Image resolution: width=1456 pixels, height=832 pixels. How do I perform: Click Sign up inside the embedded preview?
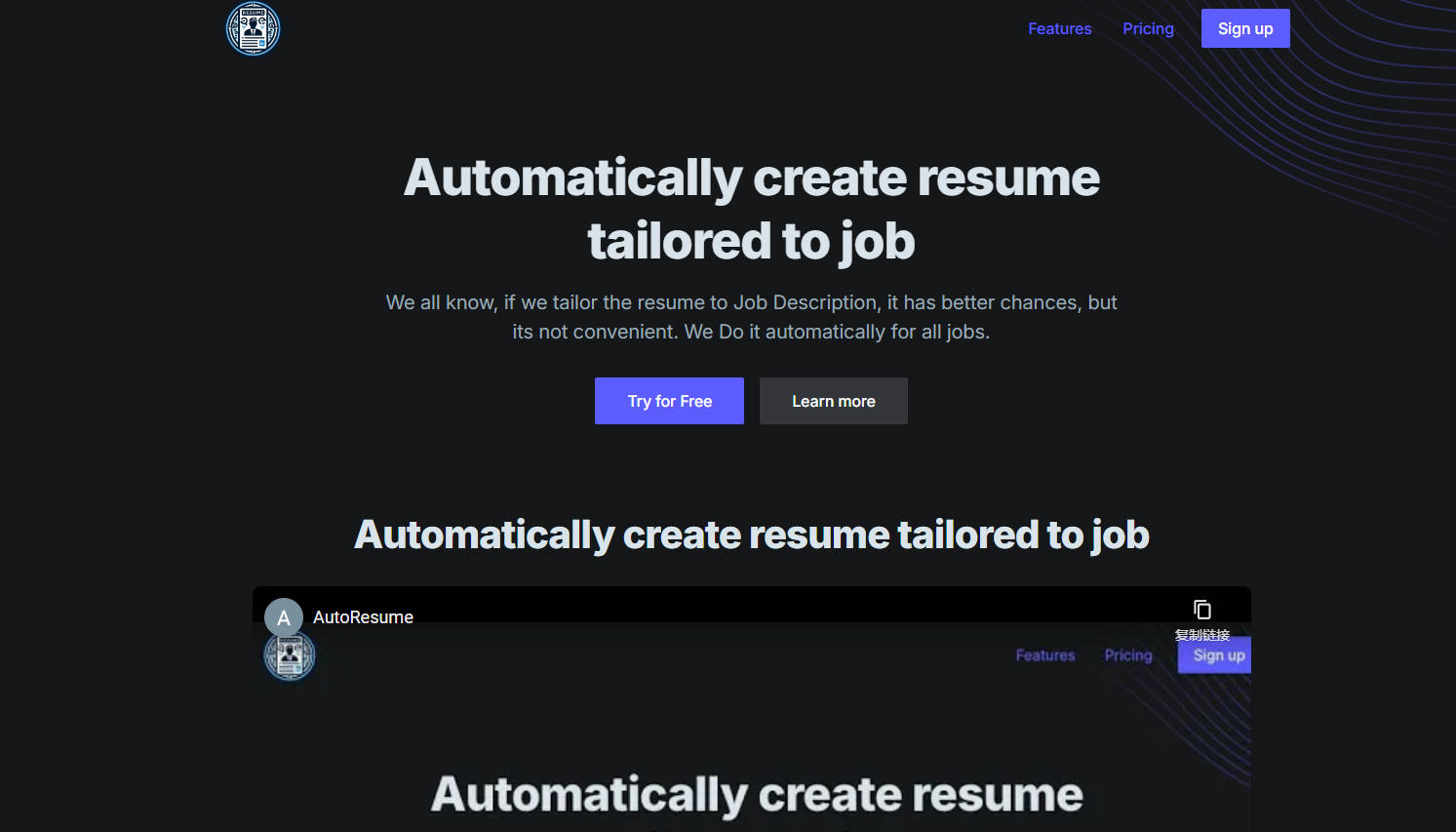(1214, 654)
